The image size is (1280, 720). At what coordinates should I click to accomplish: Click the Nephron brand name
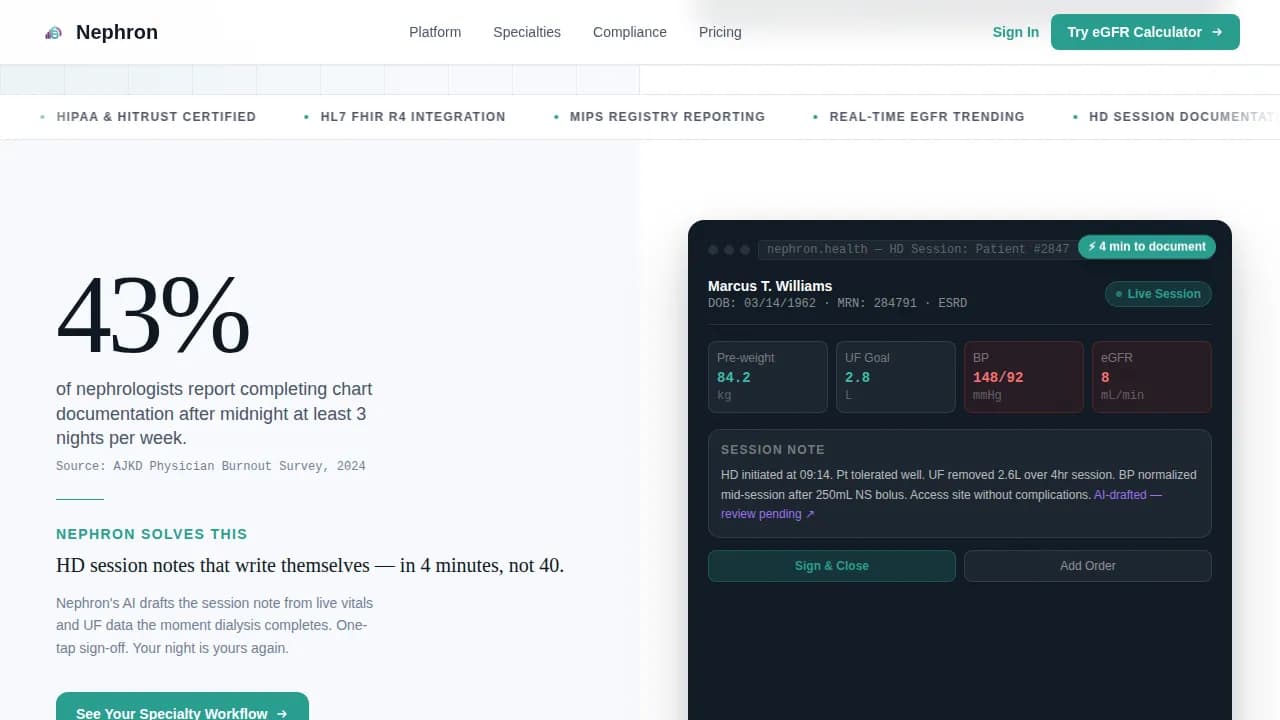click(117, 32)
